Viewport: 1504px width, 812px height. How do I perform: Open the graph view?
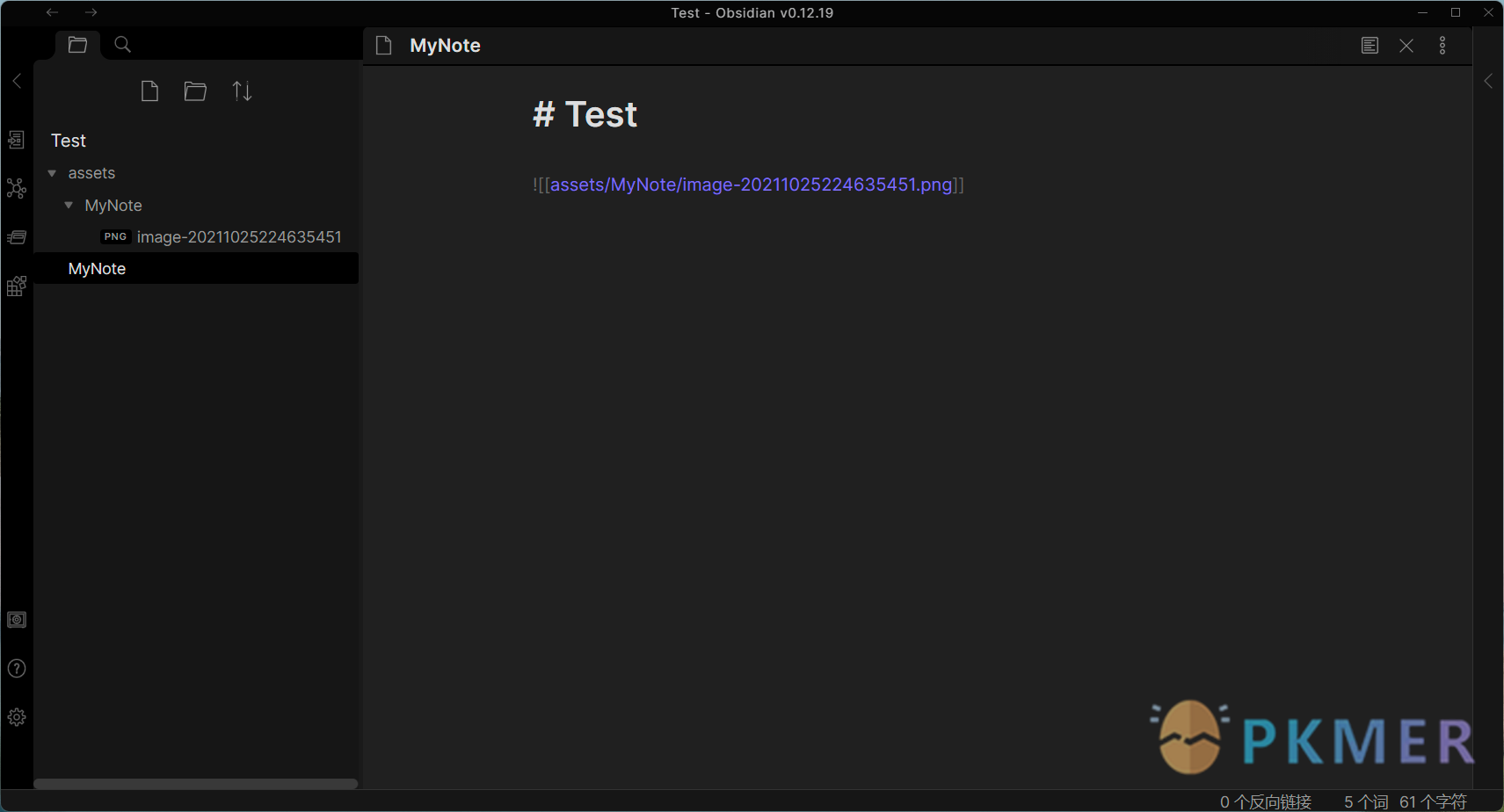click(17, 188)
